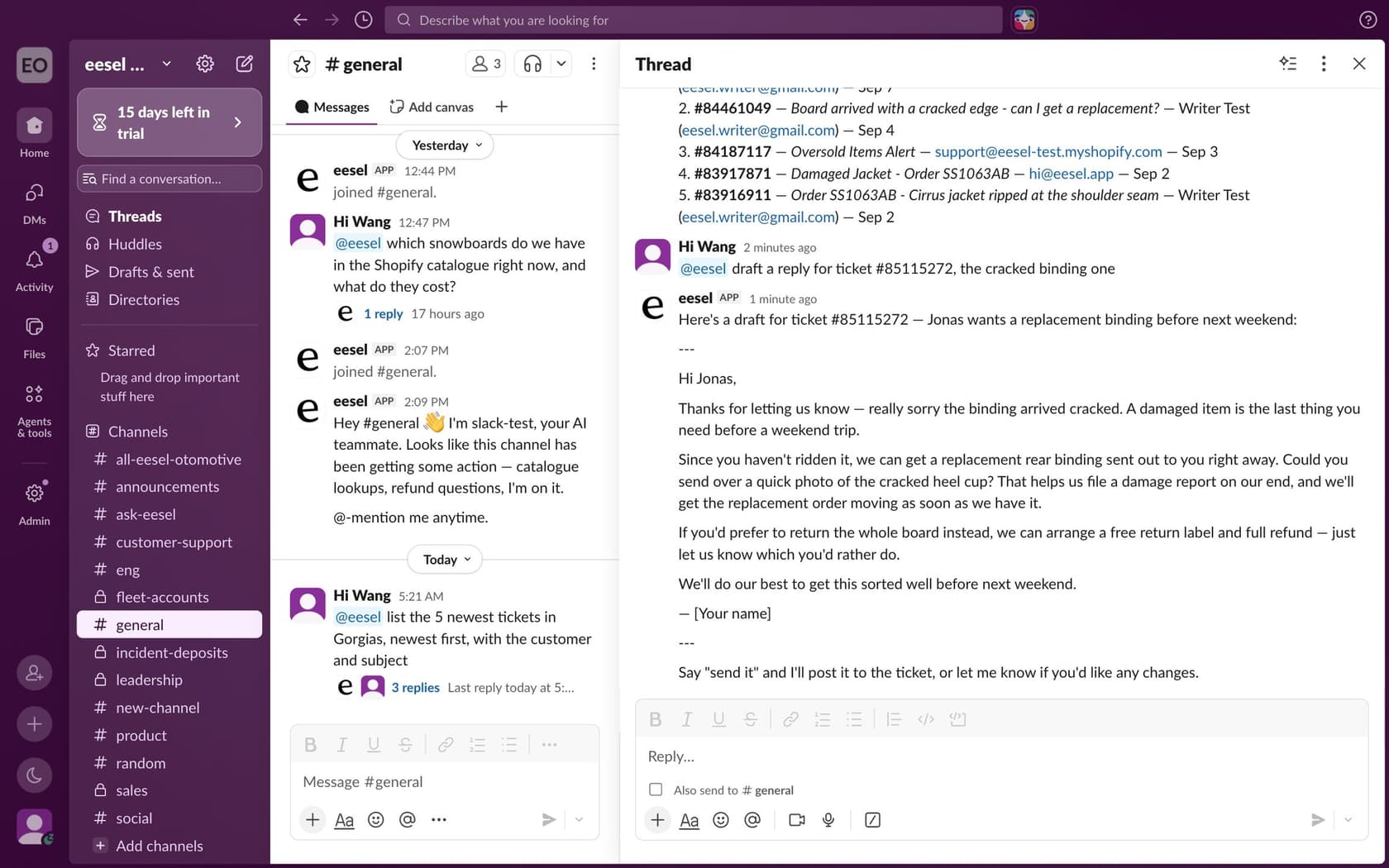This screenshot has width=1389, height=868.
Task: Star the #general channel
Action: click(x=302, y=64)
